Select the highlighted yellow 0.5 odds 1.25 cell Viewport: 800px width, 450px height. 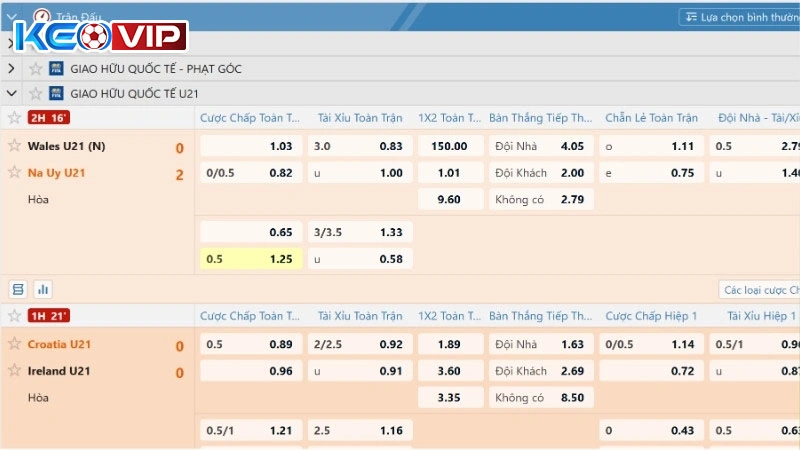point(250,259)
